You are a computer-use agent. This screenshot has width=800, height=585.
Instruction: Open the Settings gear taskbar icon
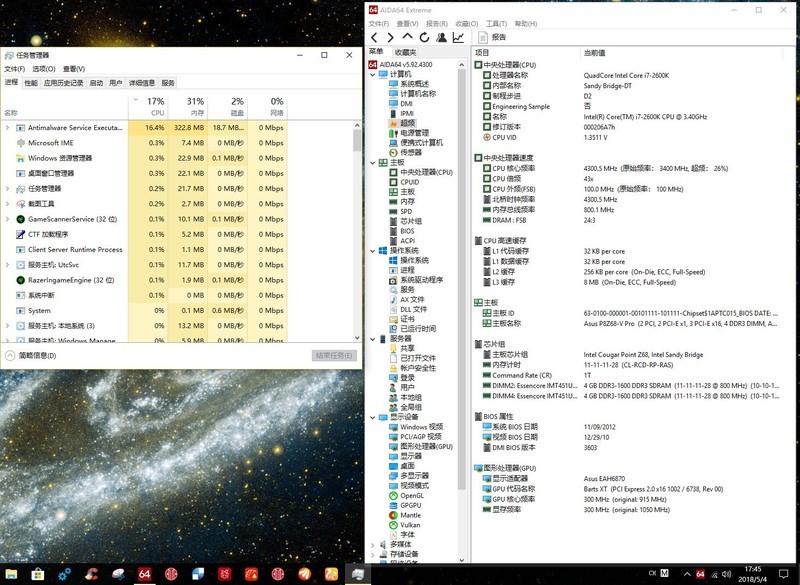tap(64, 574)
